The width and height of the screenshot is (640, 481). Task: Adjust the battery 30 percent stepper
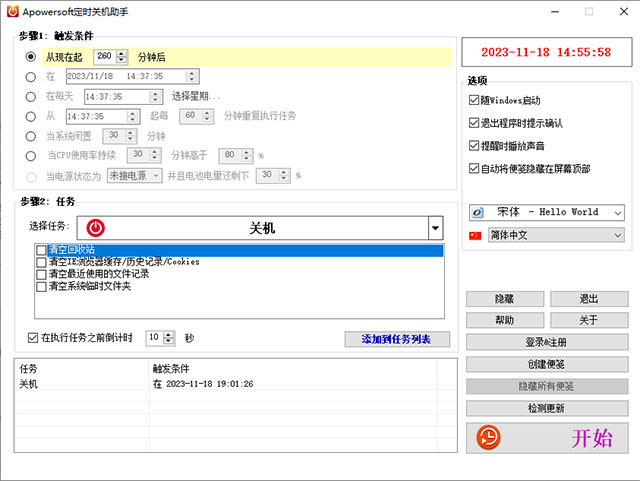[x=284, y=176]
